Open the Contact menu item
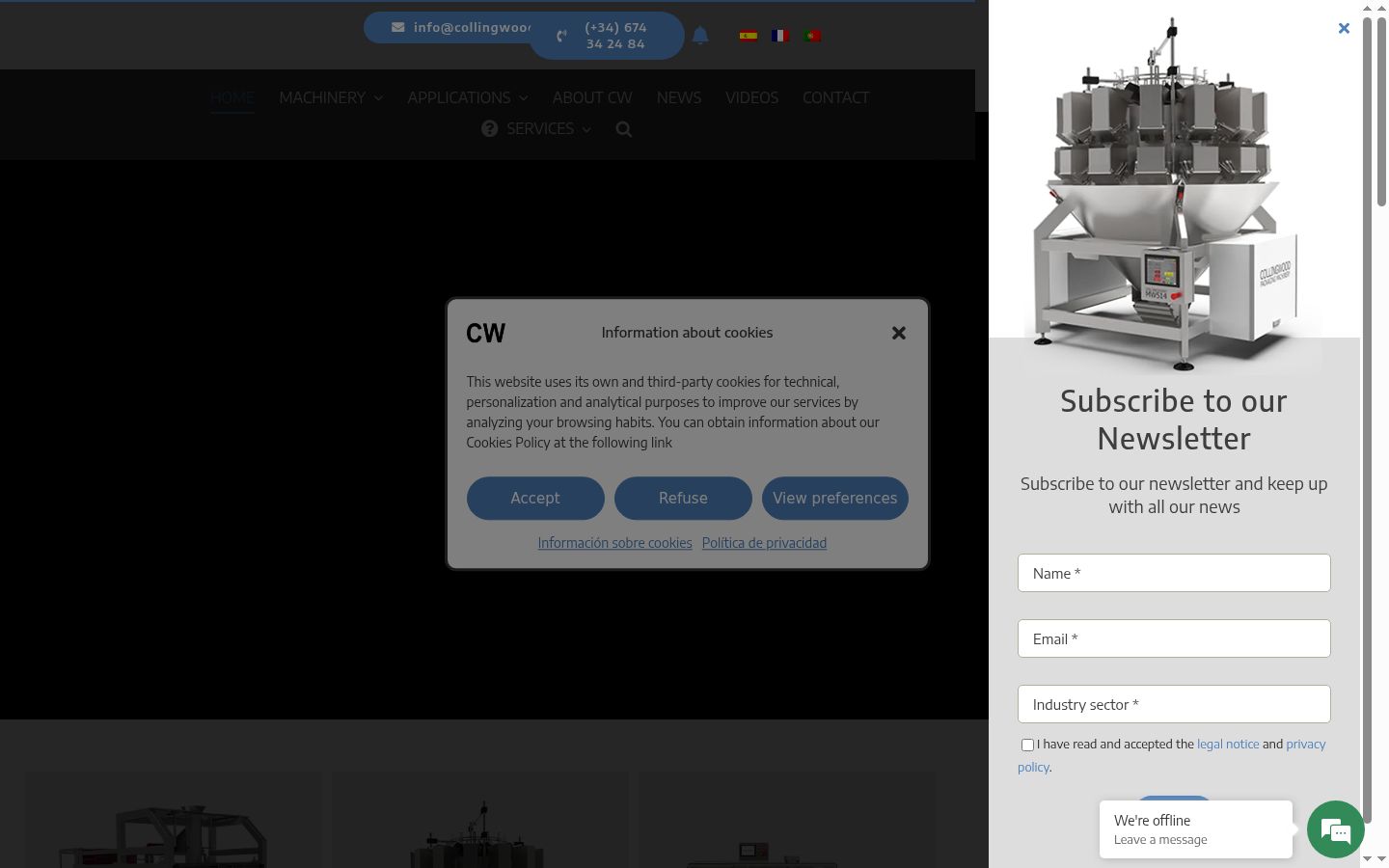The image size is (1389, 868). point(836,97)
